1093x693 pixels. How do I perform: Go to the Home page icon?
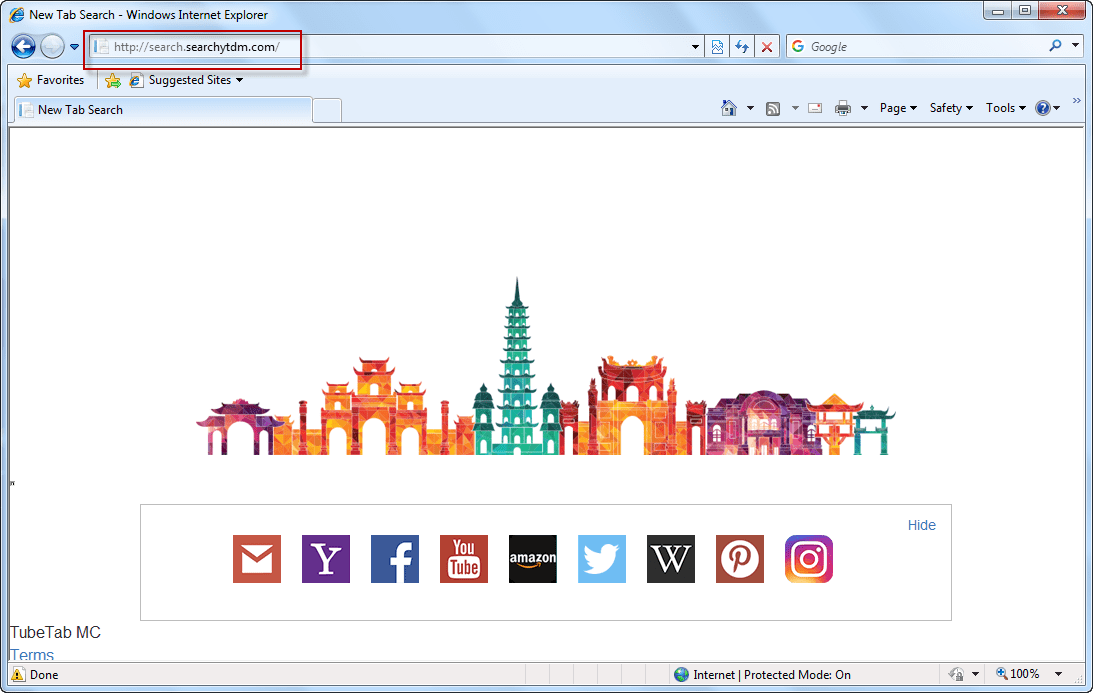[728, 108]
